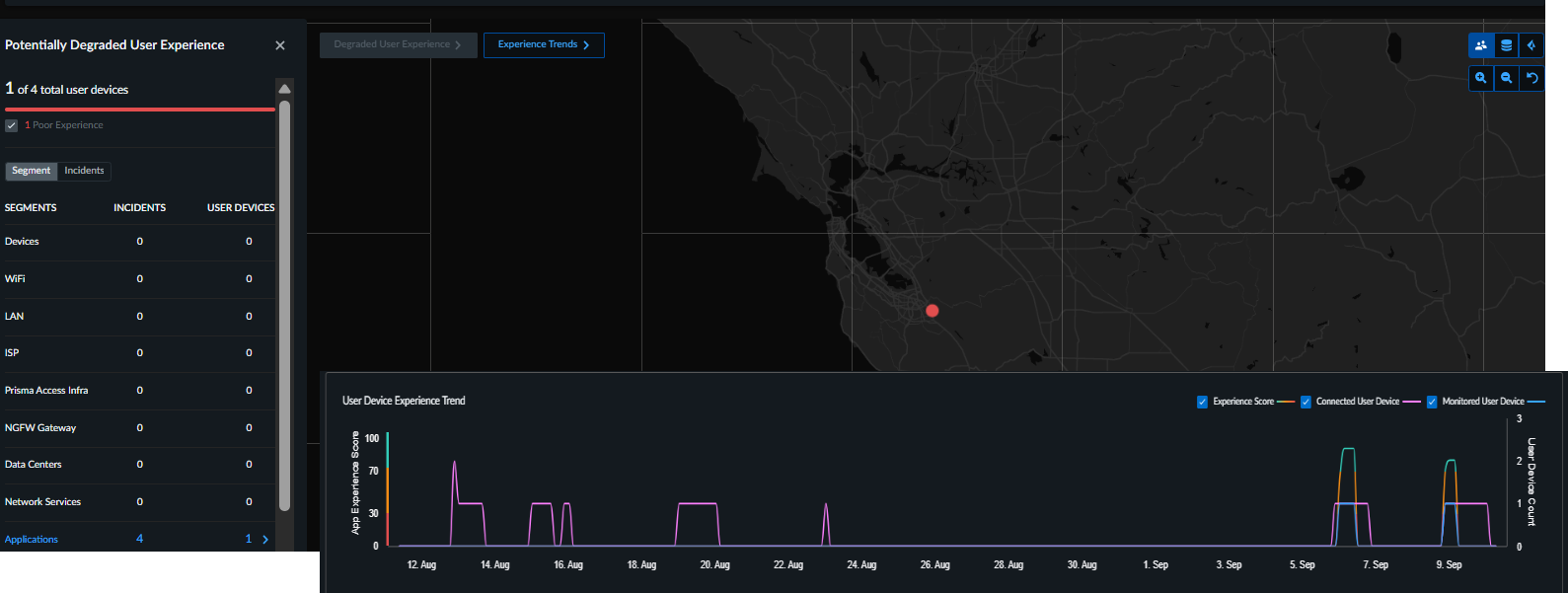
Task: Switch to the data center stack icon
Action: pyautogui.click(x=1507, y=45)
